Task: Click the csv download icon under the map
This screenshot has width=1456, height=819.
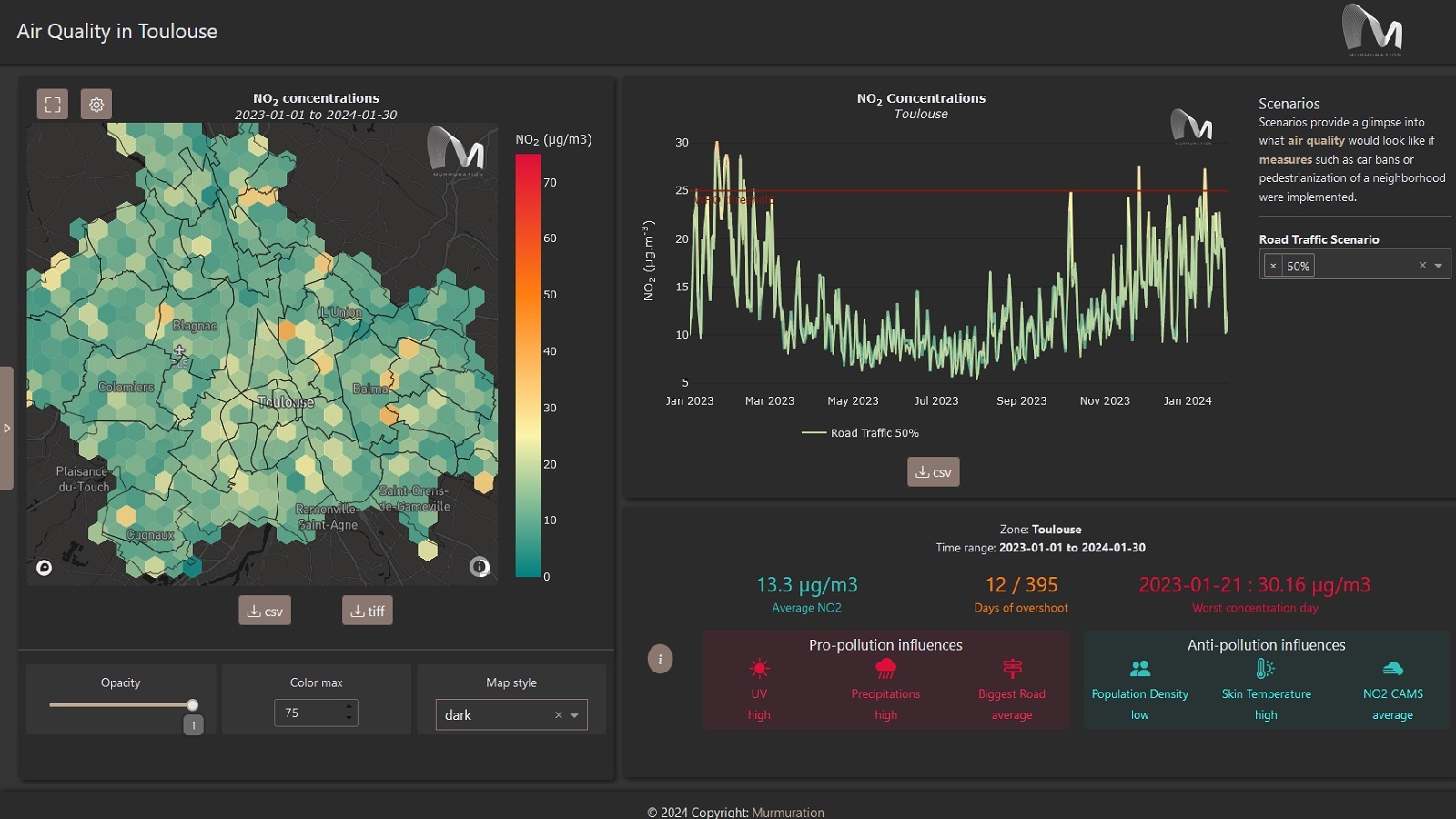Action: [x=265, y=610]
